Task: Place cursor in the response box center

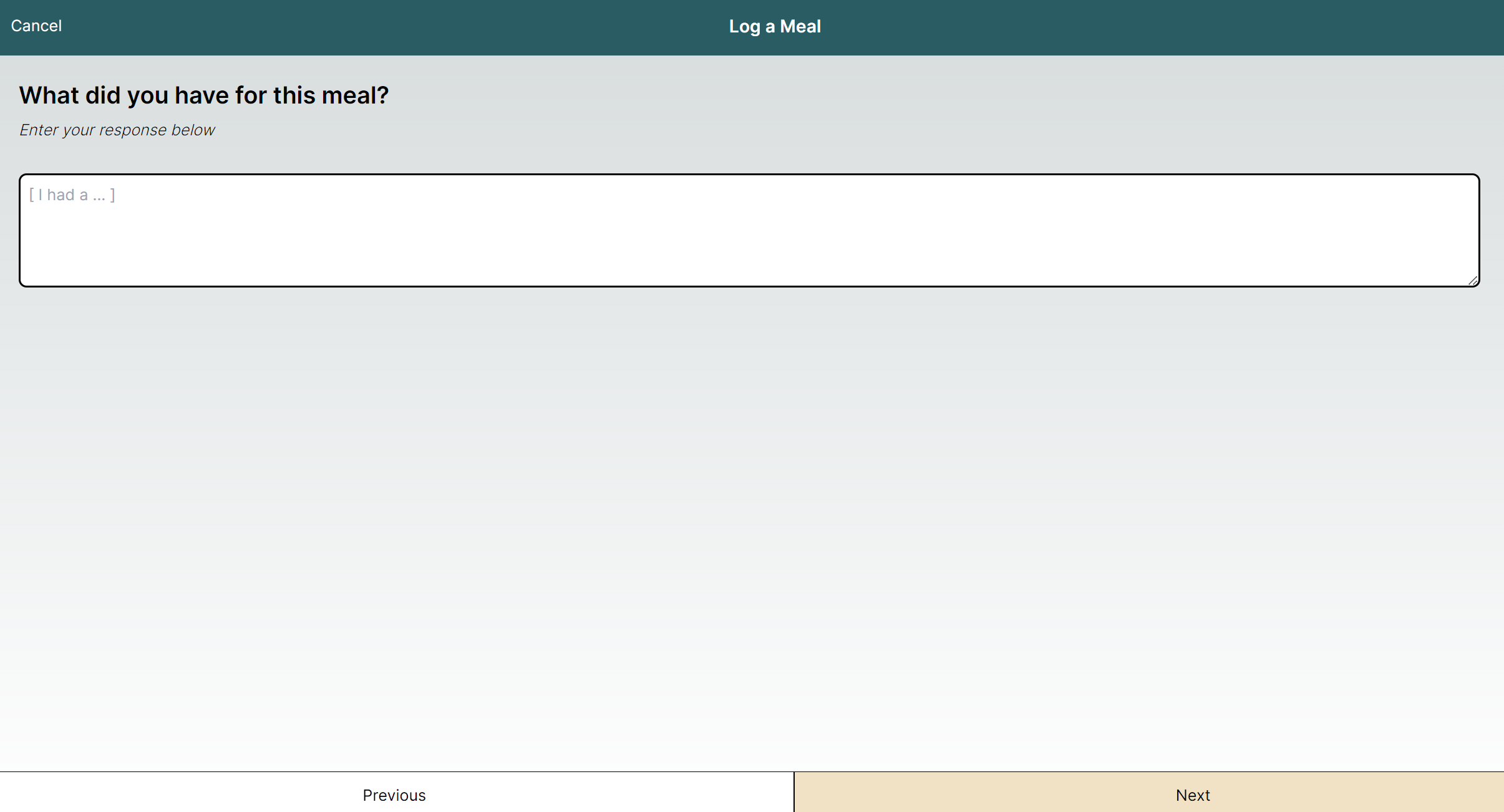Action: pos(749,230)
